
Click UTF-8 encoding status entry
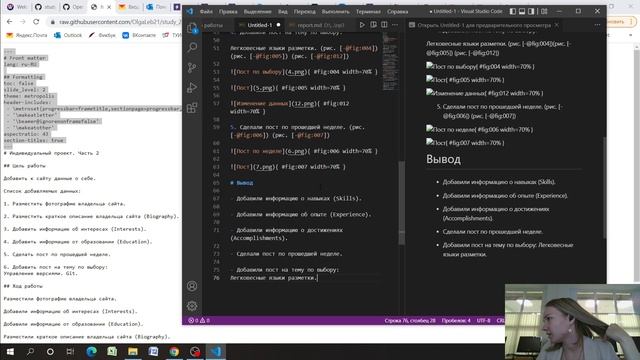[x=483, y=320]
